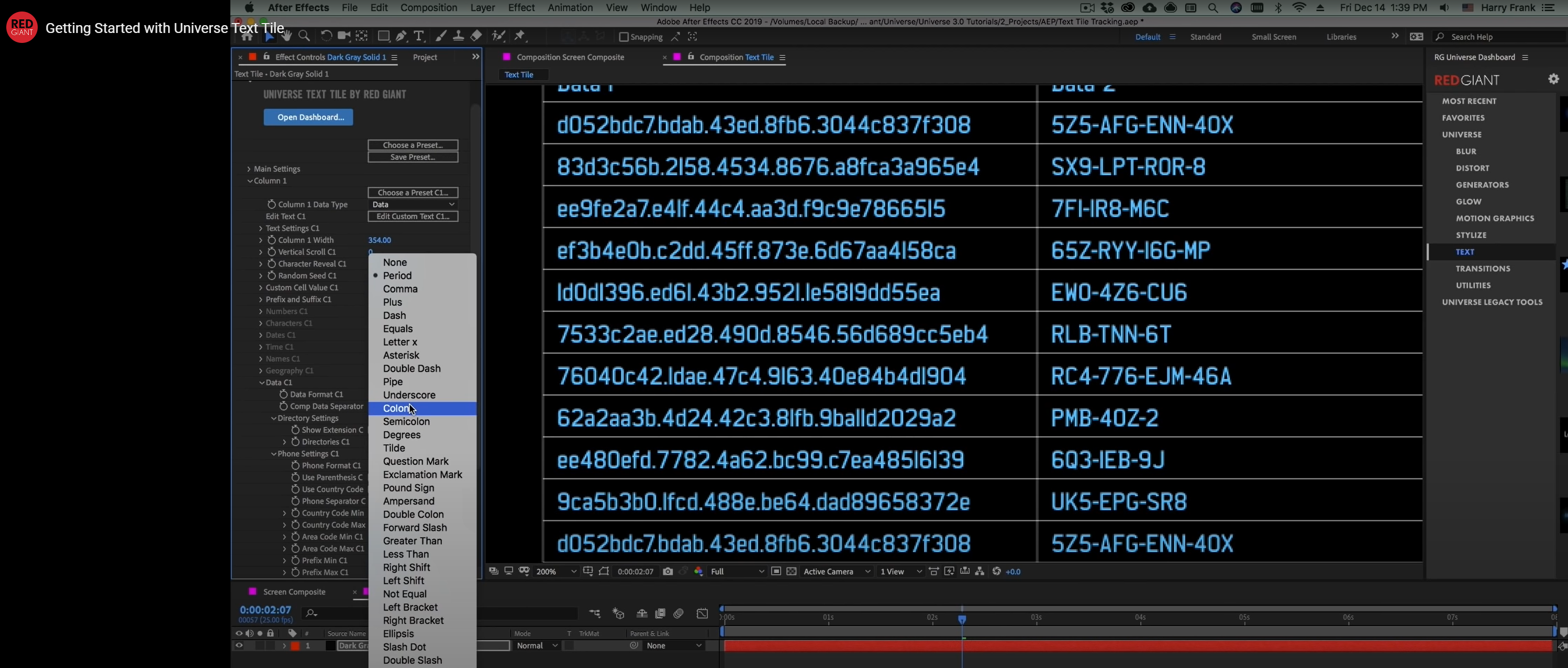This screenshot has height=668, width=1568.
Task: Click the Reset Exposure icon
Action: coord(996,571)
